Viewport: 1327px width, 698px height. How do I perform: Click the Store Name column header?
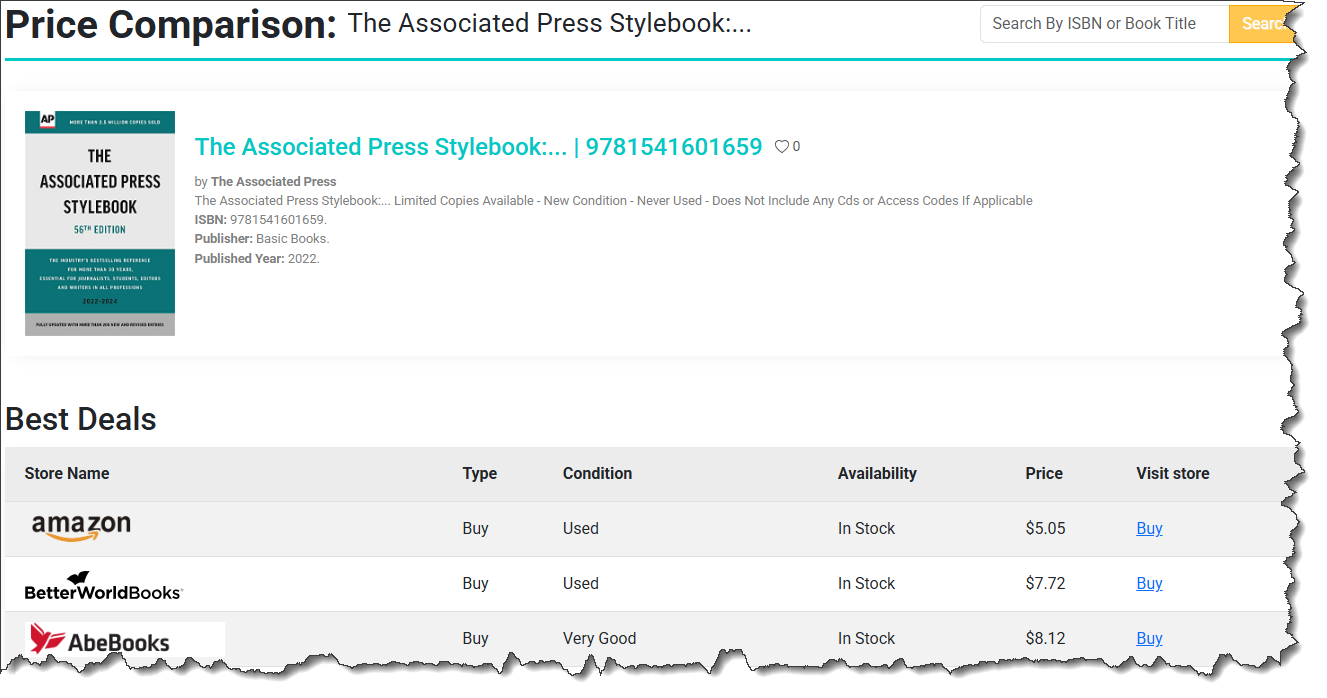coord(67,473)
